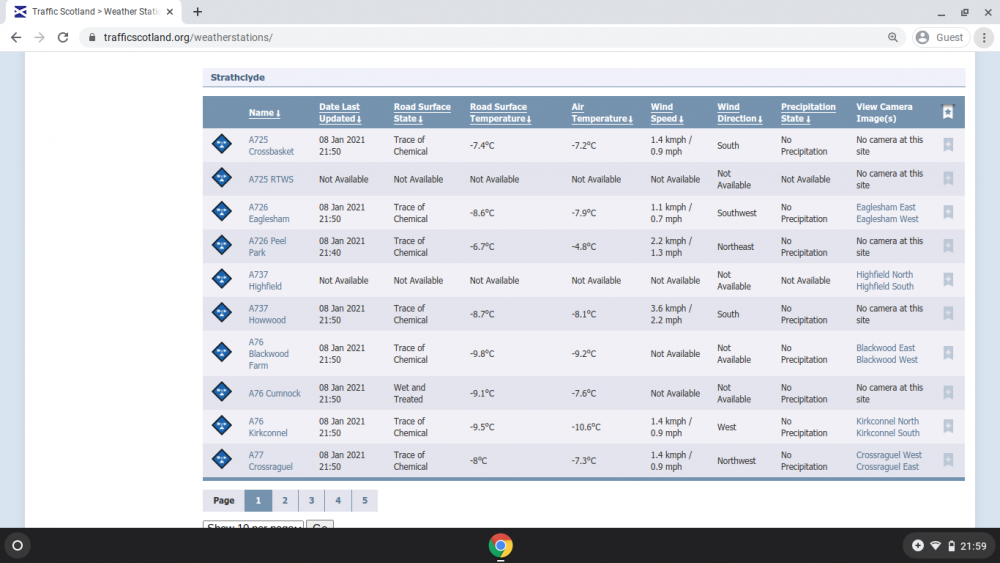Open a new browser tab
Screen dimensions: 1000x563
pyautogui.click(x=198, y=11)
